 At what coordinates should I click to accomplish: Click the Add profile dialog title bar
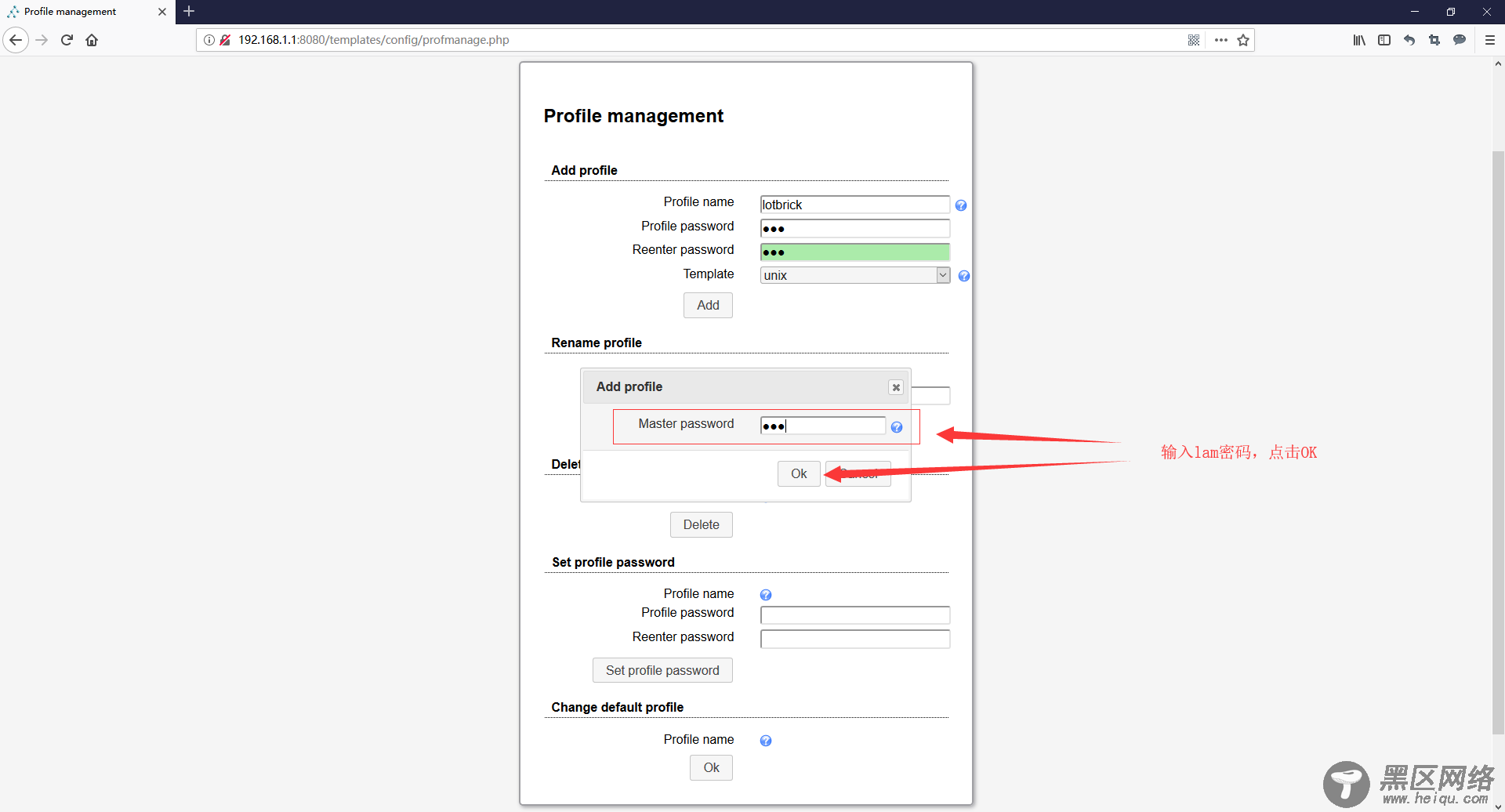point(745,387)
